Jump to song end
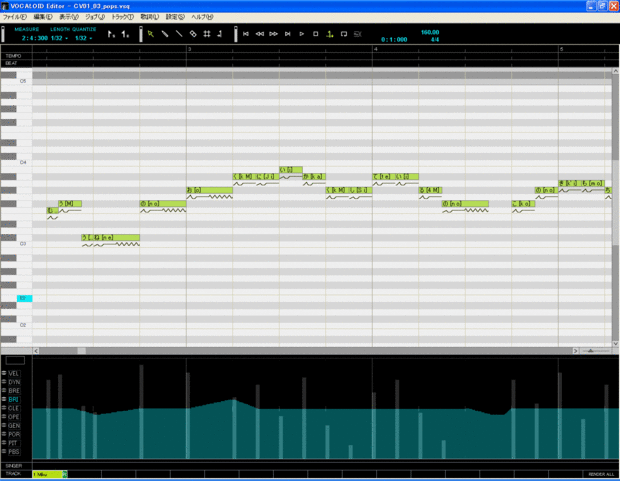Screen dimensions: 620x481 pos(288,34)
